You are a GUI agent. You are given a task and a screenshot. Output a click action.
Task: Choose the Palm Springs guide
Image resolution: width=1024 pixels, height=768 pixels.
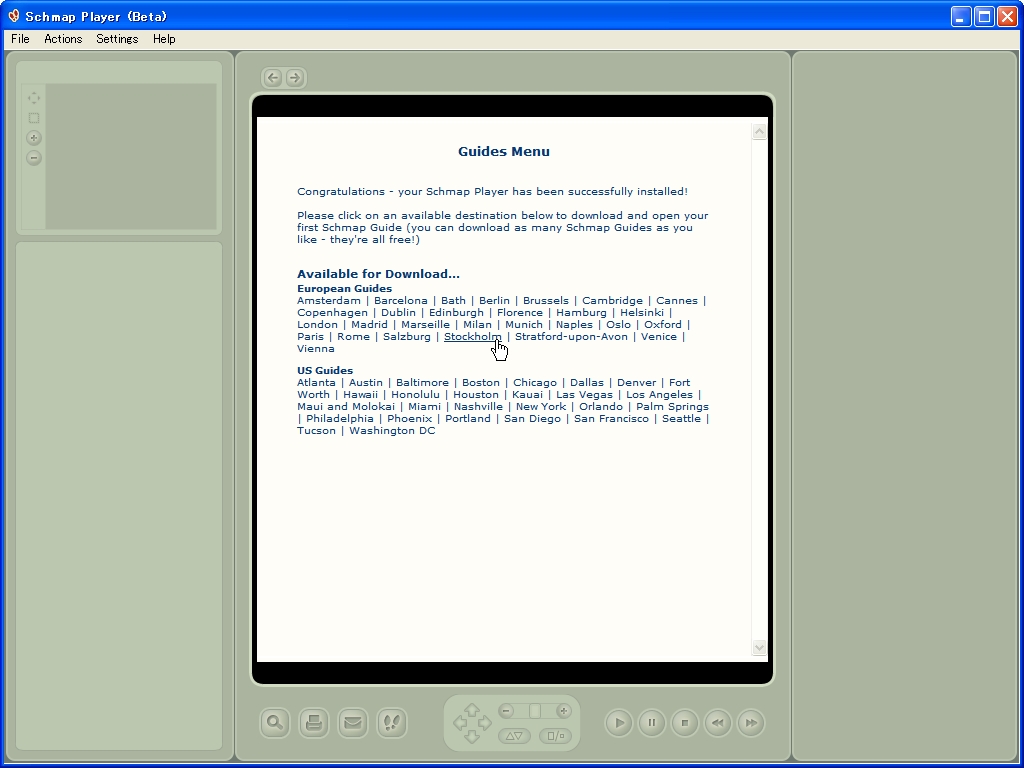point(672,407)
